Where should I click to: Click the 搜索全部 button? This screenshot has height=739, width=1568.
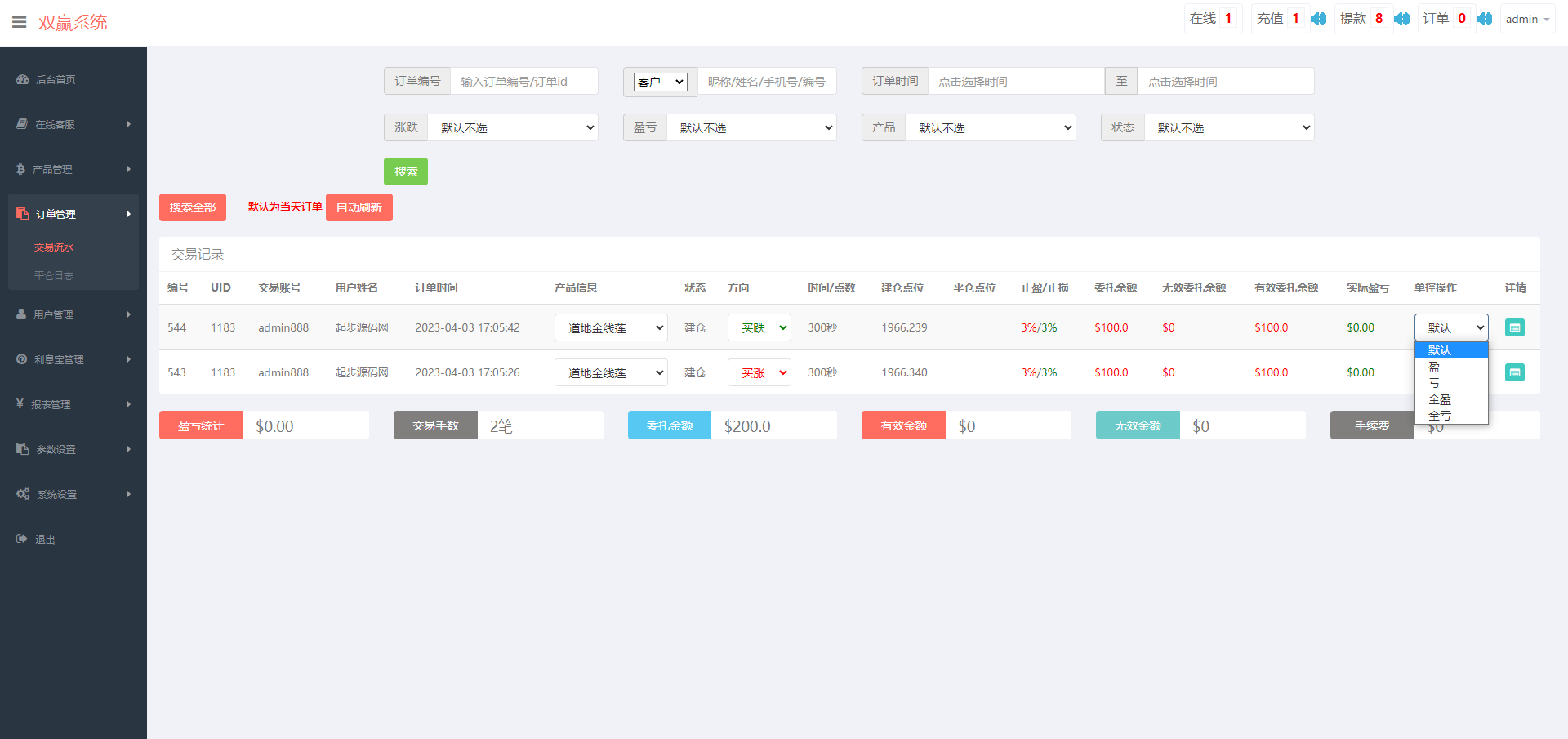click(x=193, y=207)
